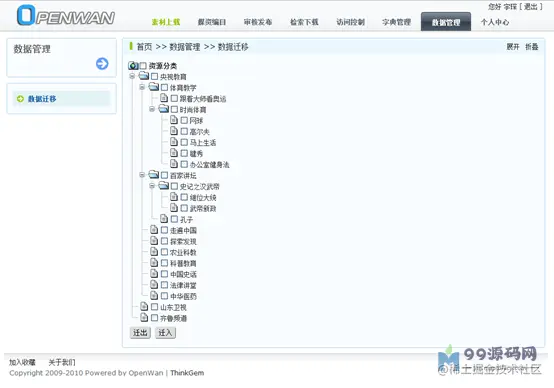
Task: Check the 百家讲坛 checkbox
Action: coord(164,175)
